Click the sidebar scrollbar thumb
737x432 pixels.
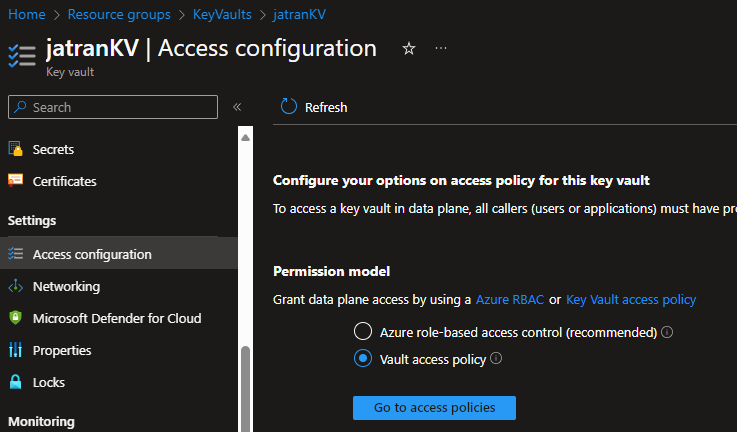245,389
